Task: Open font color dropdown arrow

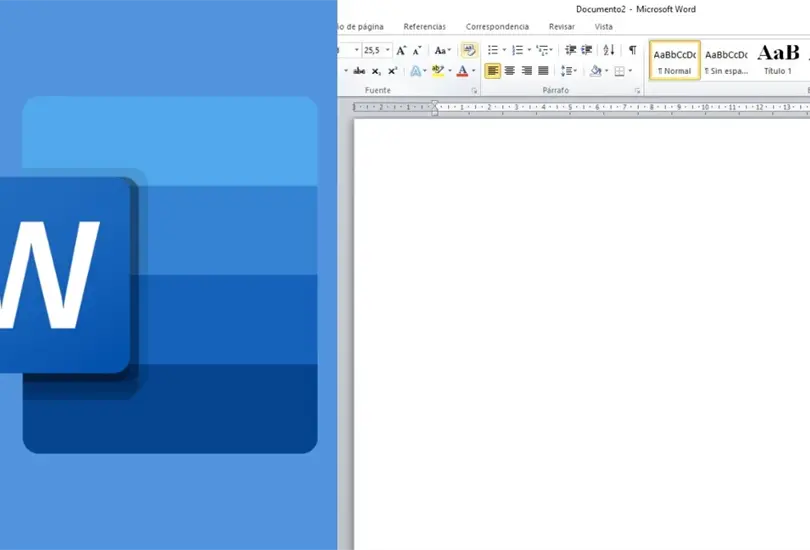Action: click(x=473, y=71)
